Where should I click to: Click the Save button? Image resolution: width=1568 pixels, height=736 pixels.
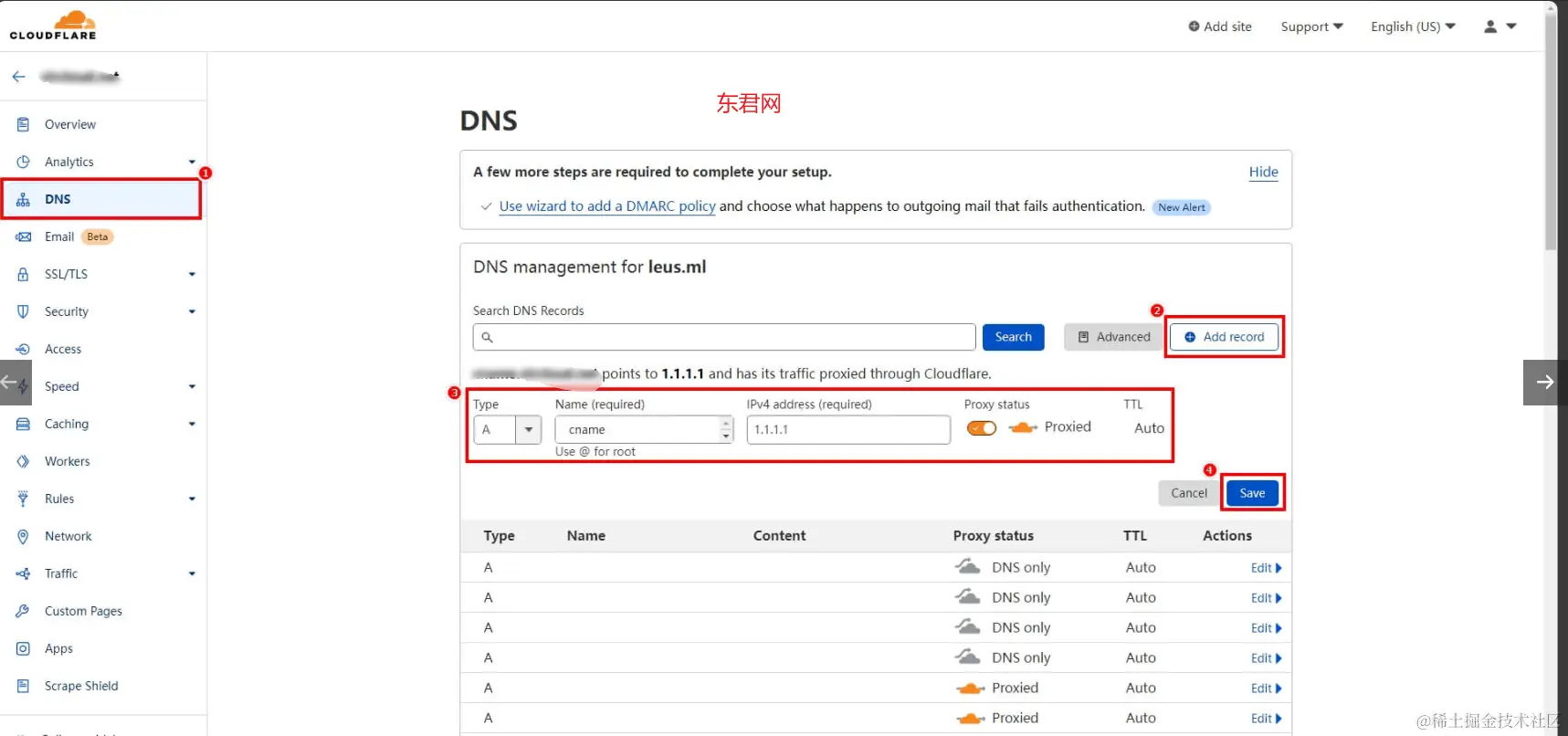pyautogui.click(x=1252, y=493)
